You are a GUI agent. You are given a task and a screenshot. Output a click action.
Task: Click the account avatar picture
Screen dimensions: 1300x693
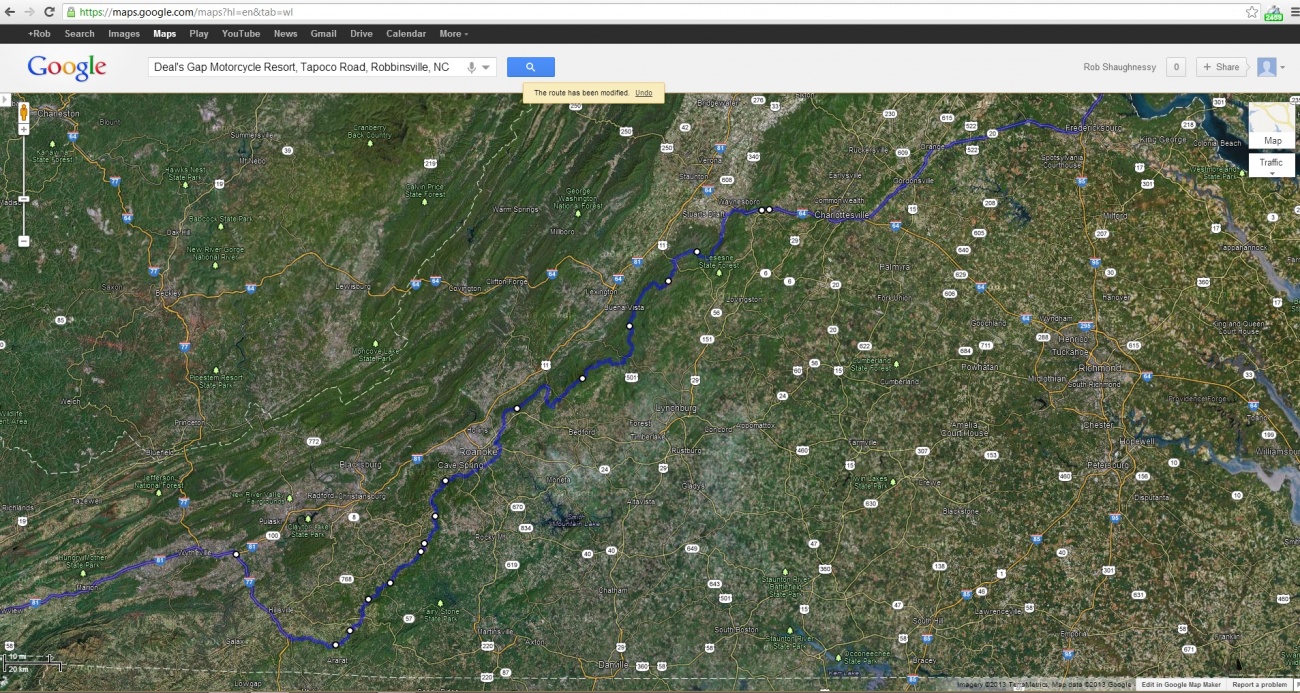pyautogui.click(x=1266, y=67)
